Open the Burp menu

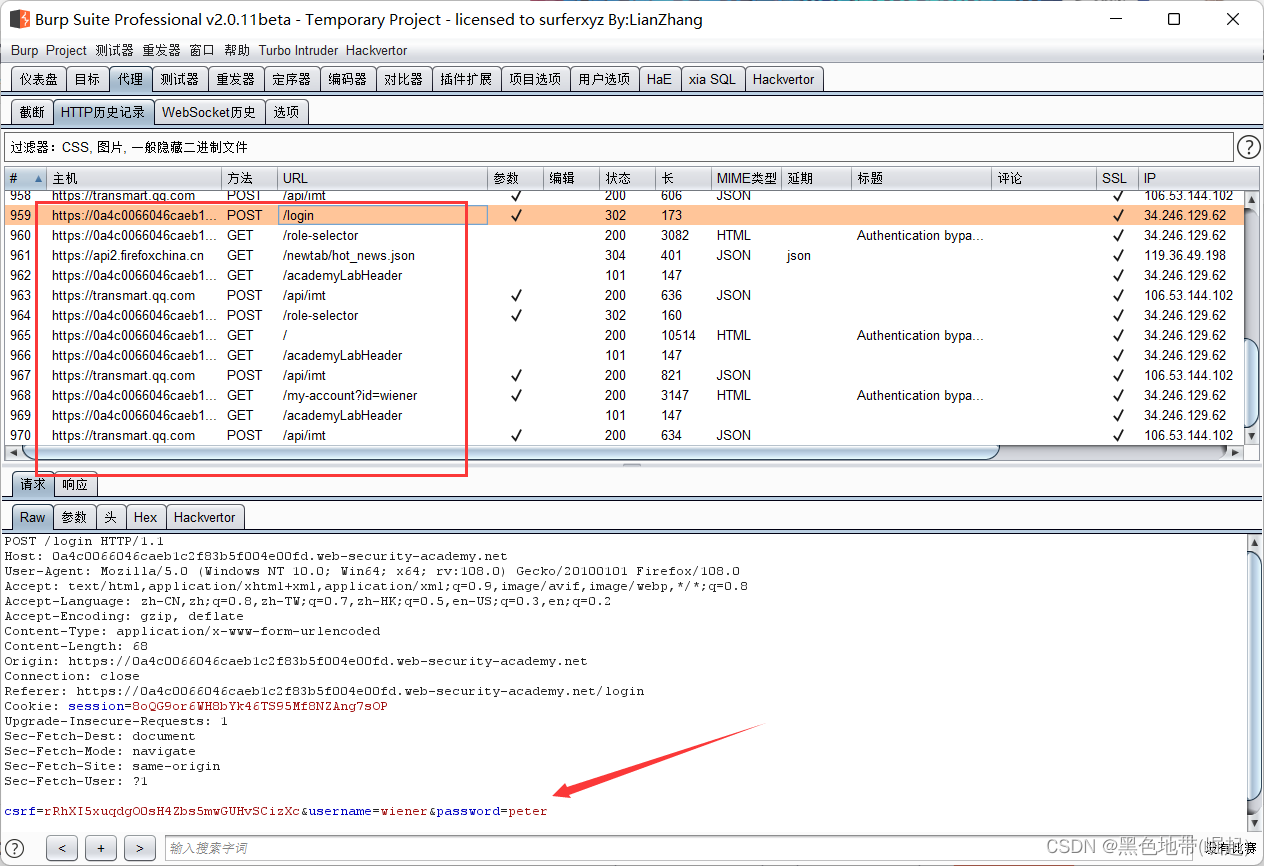click(x=25, y=50)
